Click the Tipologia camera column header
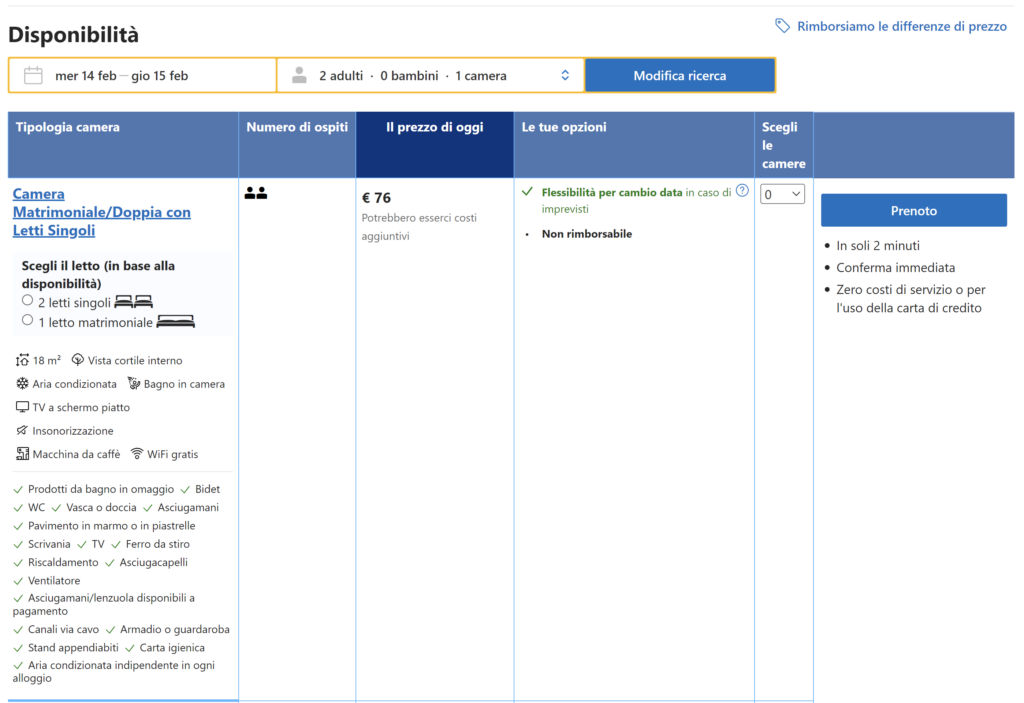1024x703 pixels. [67, 127]
